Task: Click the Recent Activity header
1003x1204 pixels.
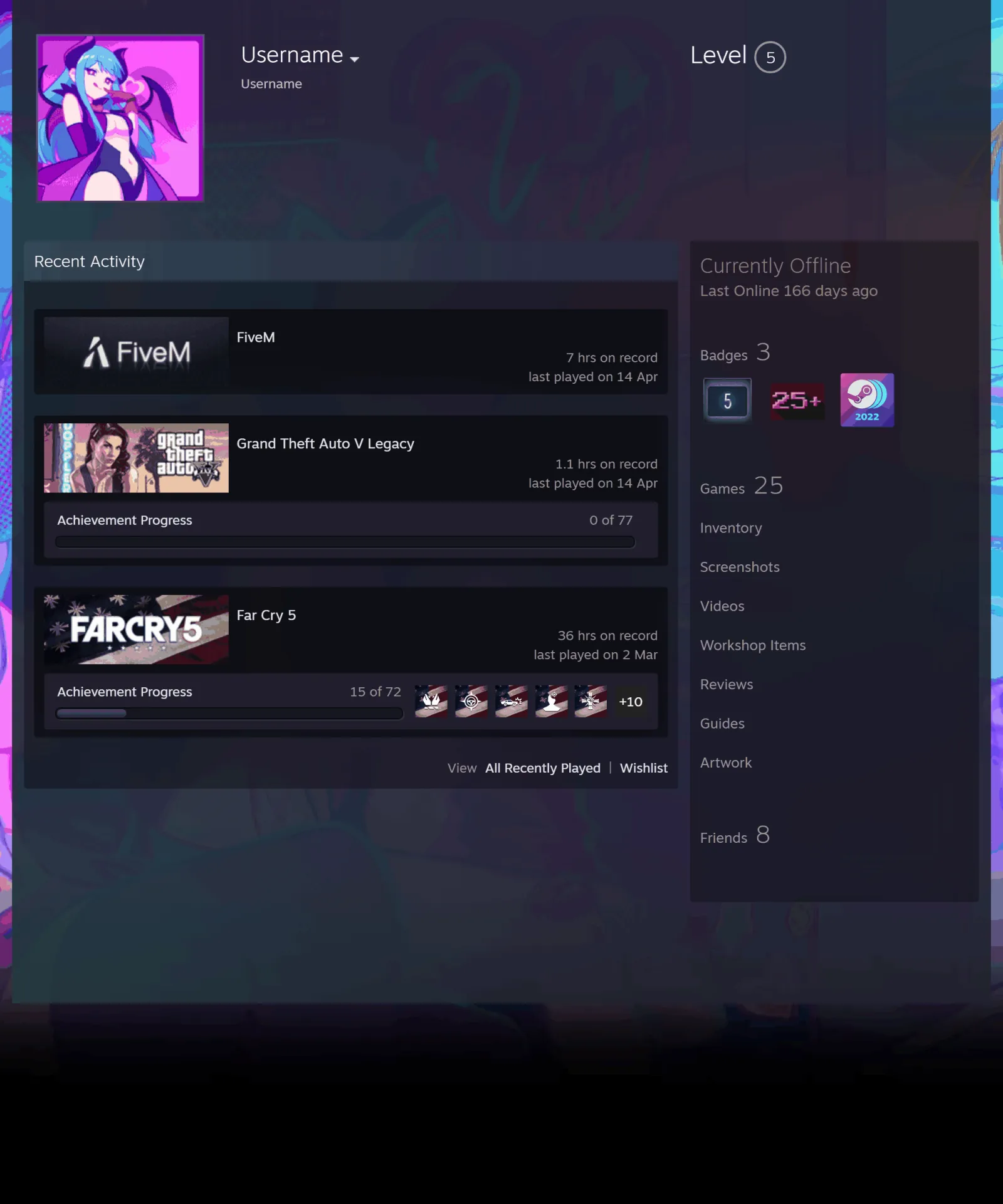Action: [89, 261]
